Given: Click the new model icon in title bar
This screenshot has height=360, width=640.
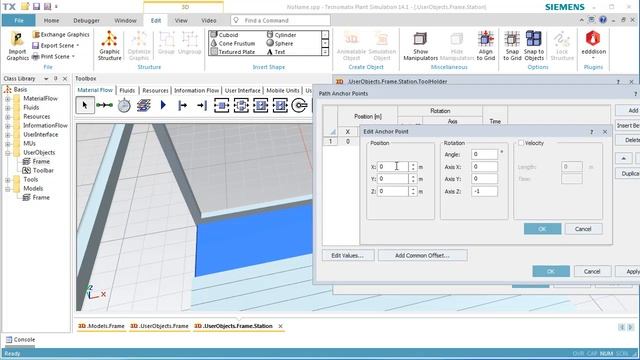Looking at the screenshot, I should point(25,7).
